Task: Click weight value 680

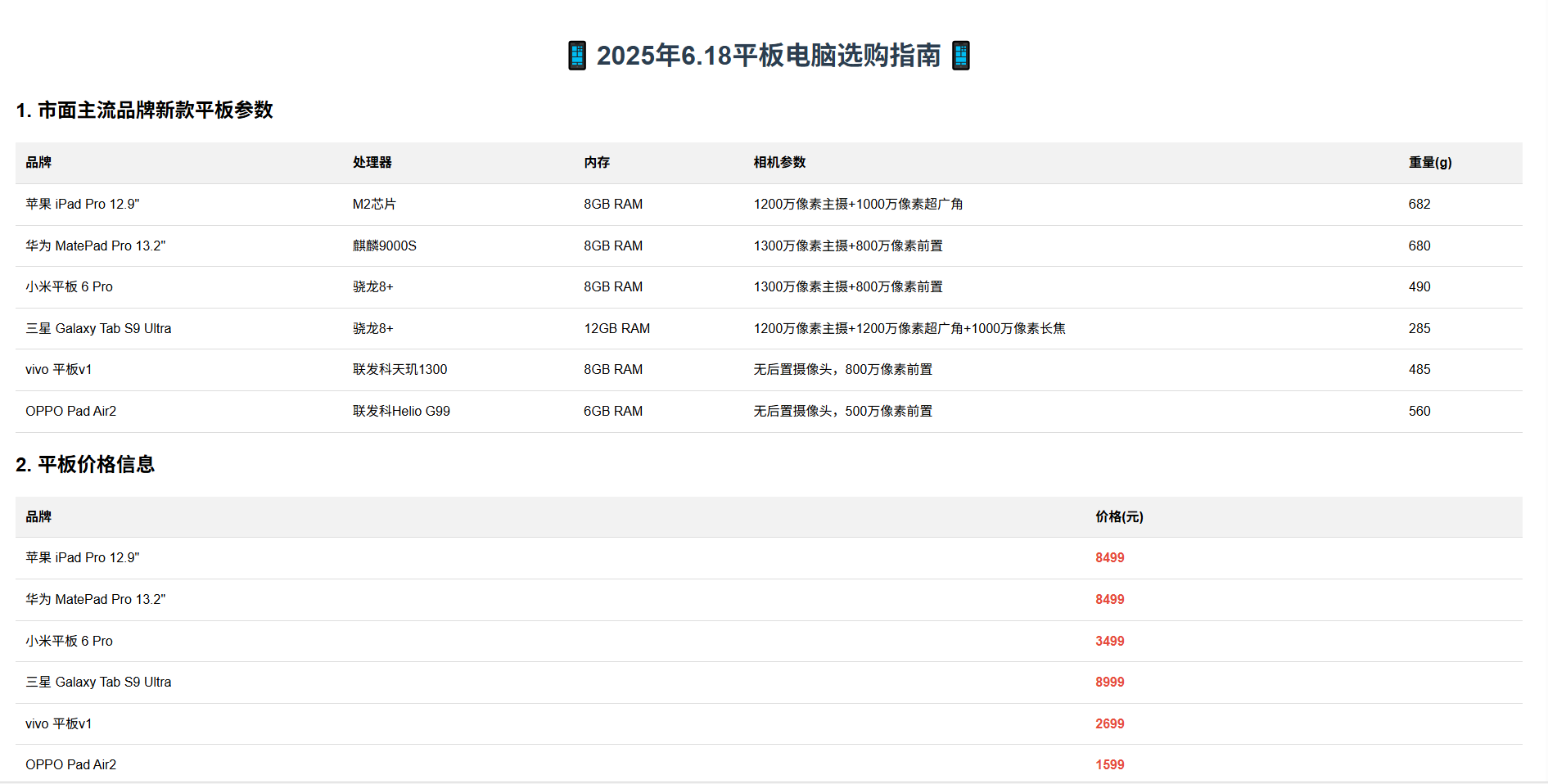Action: coord(1419,246)
